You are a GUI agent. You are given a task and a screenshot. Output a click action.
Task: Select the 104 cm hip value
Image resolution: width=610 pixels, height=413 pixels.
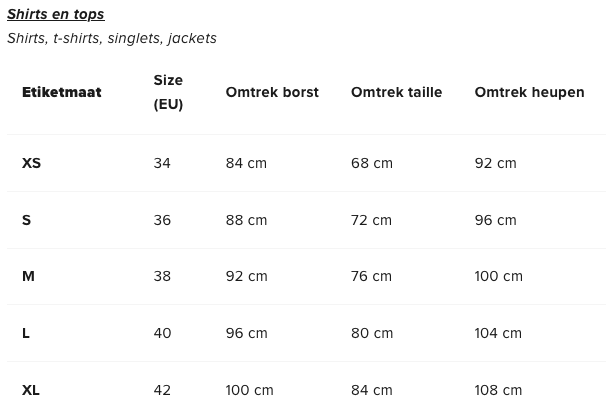(x=498, y=333)
